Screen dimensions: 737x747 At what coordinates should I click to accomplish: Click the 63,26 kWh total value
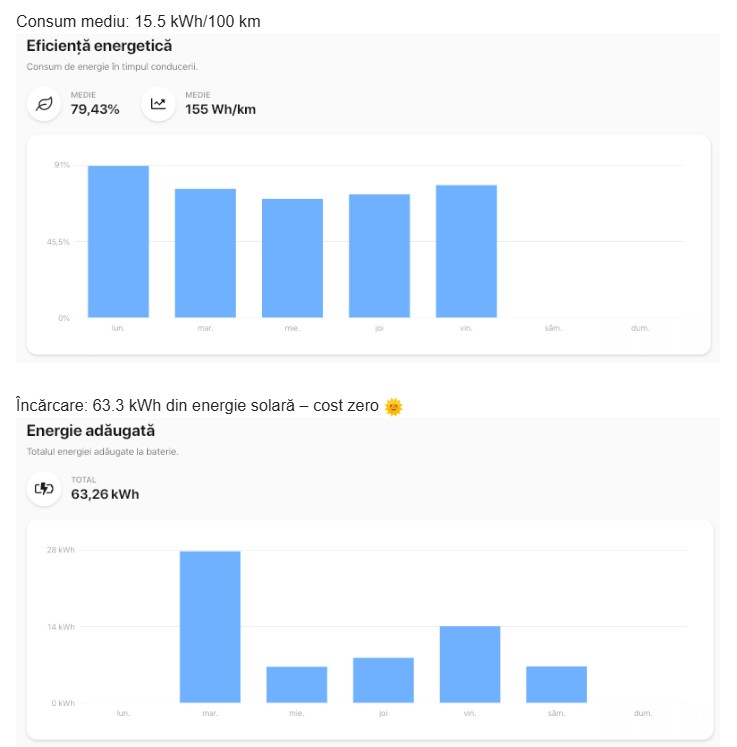pyautogui.click(x=105, y=494)
